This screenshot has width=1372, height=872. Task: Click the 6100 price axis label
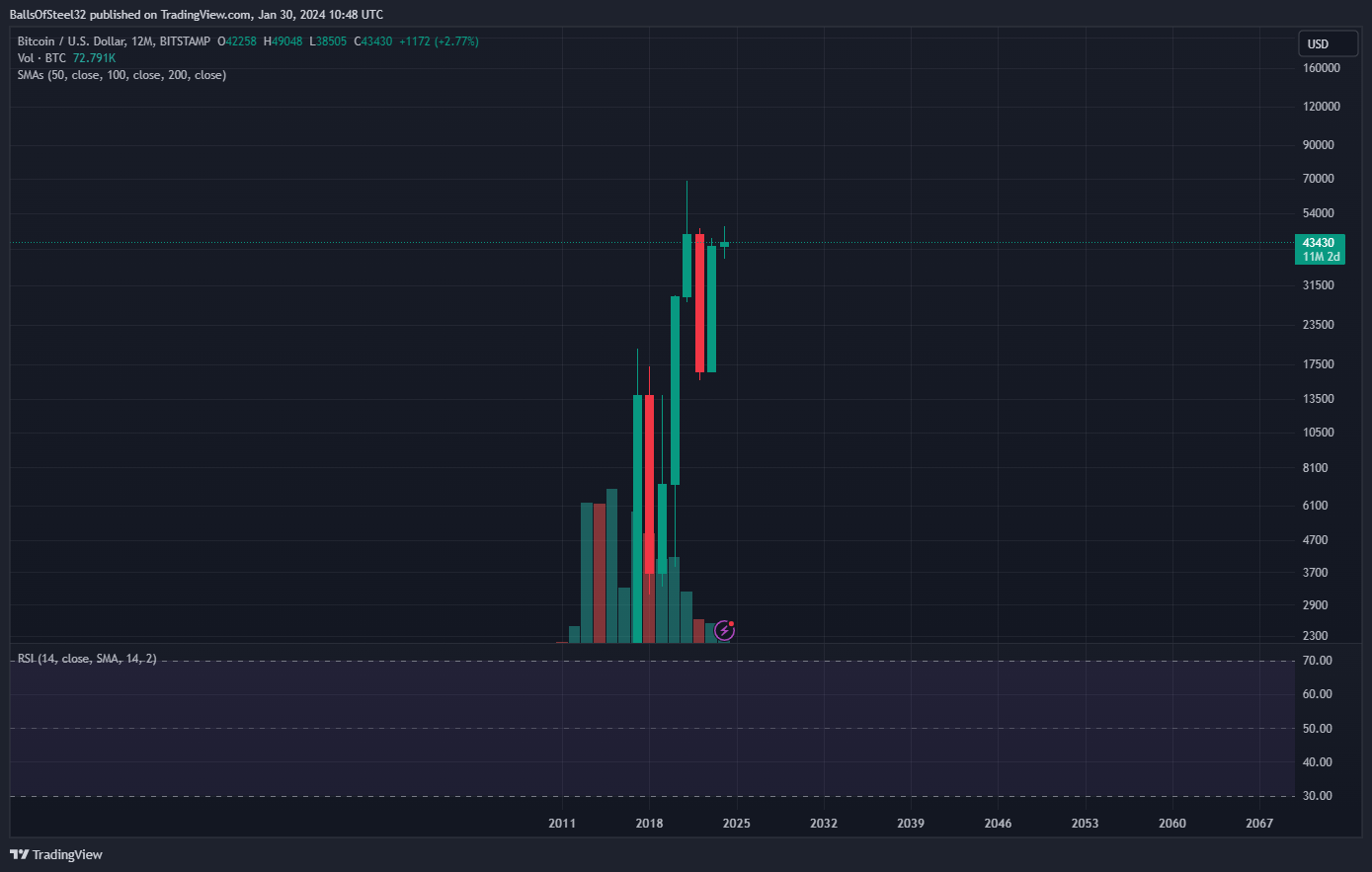(1316, 506)
